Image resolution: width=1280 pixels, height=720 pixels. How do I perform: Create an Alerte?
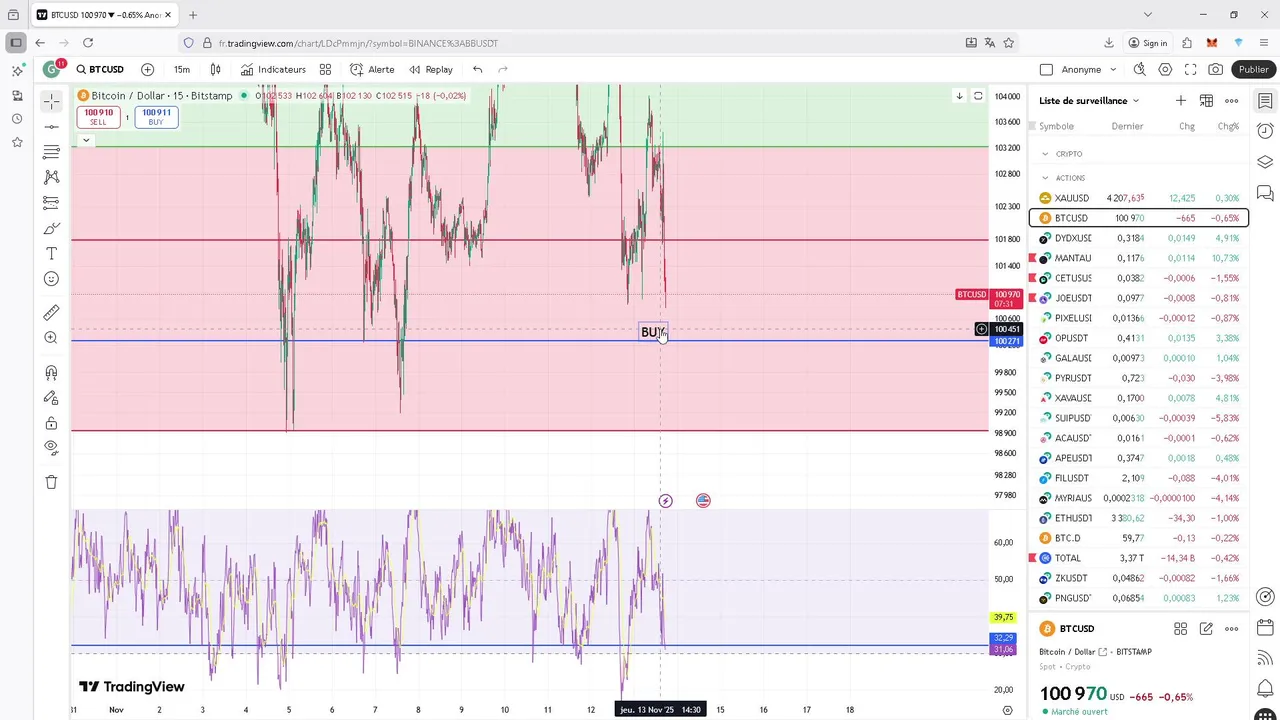(x=372, y=69)
